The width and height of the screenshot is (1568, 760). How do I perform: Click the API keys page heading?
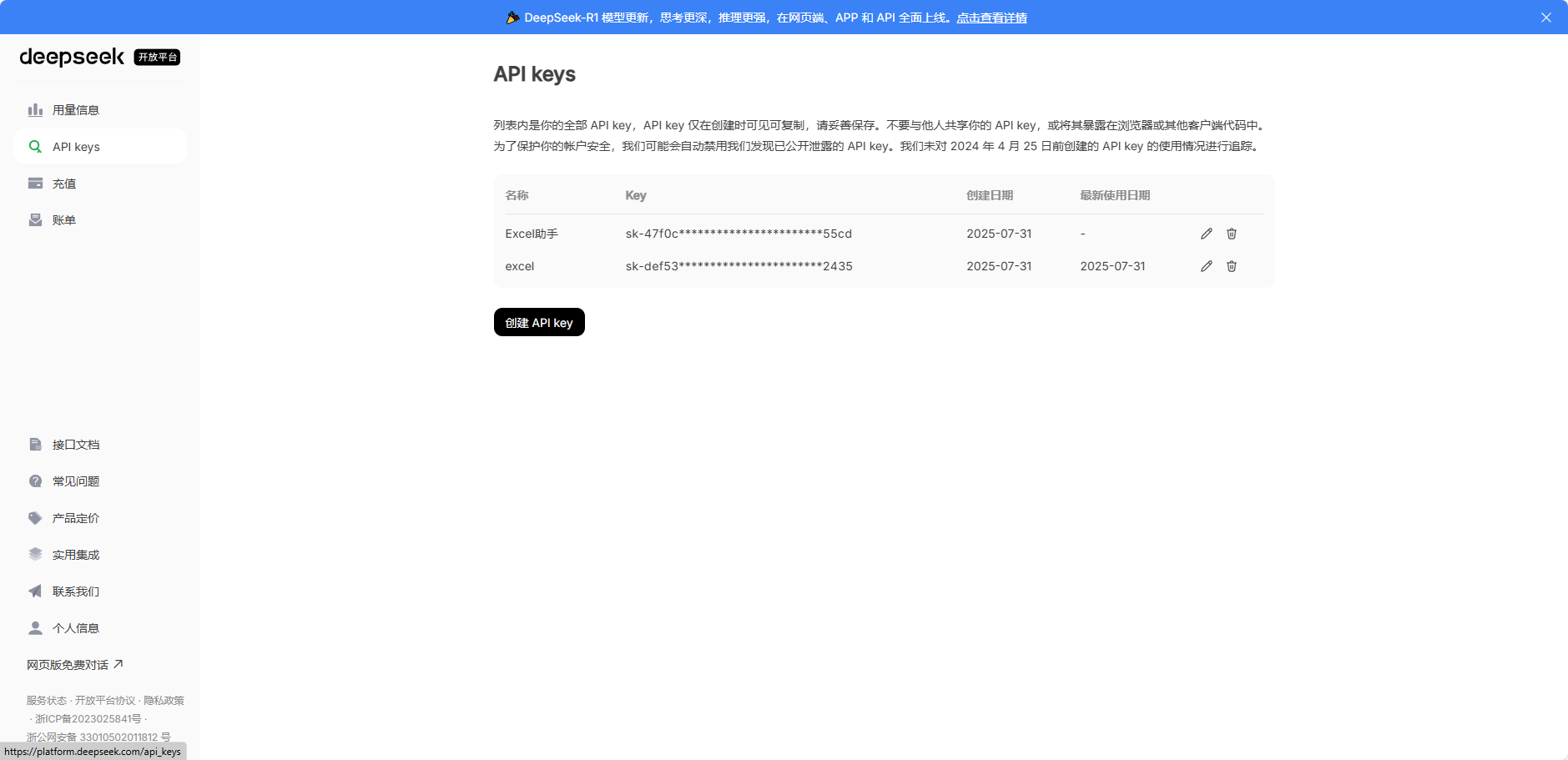click(535, 74)
